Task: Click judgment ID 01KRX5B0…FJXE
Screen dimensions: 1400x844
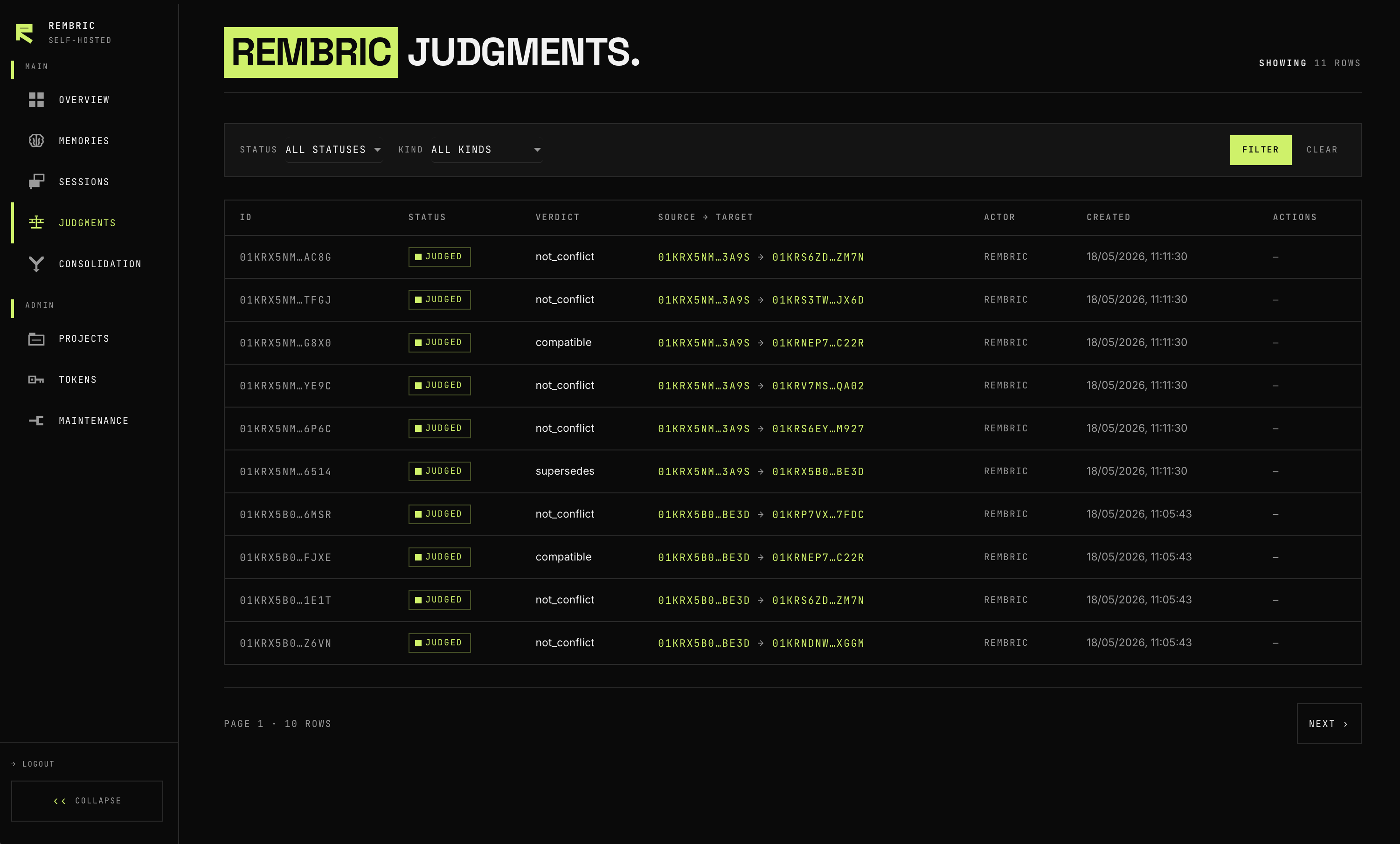Action: click(x=286, y=557)
